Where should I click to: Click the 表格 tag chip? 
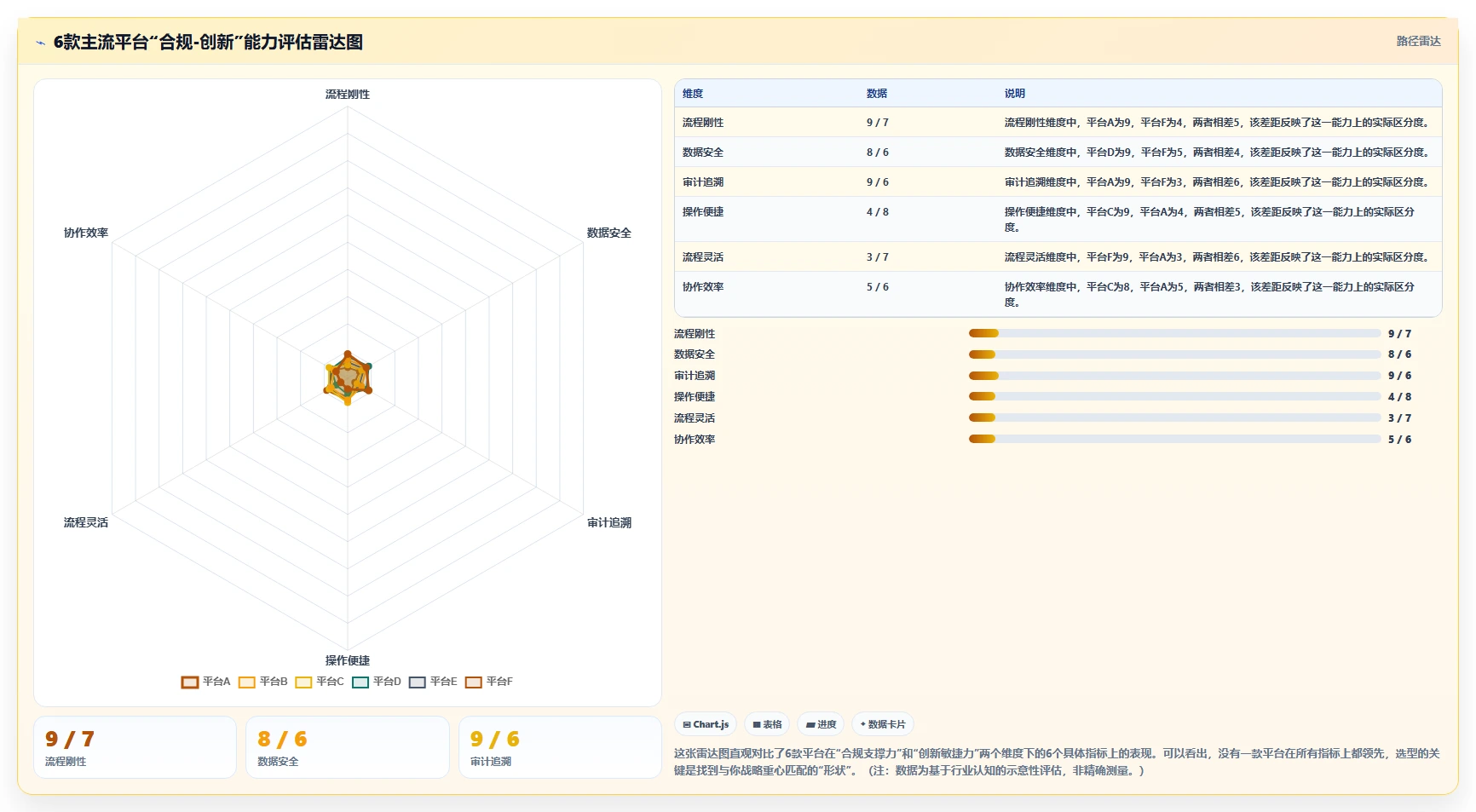(x=767, y=724)
